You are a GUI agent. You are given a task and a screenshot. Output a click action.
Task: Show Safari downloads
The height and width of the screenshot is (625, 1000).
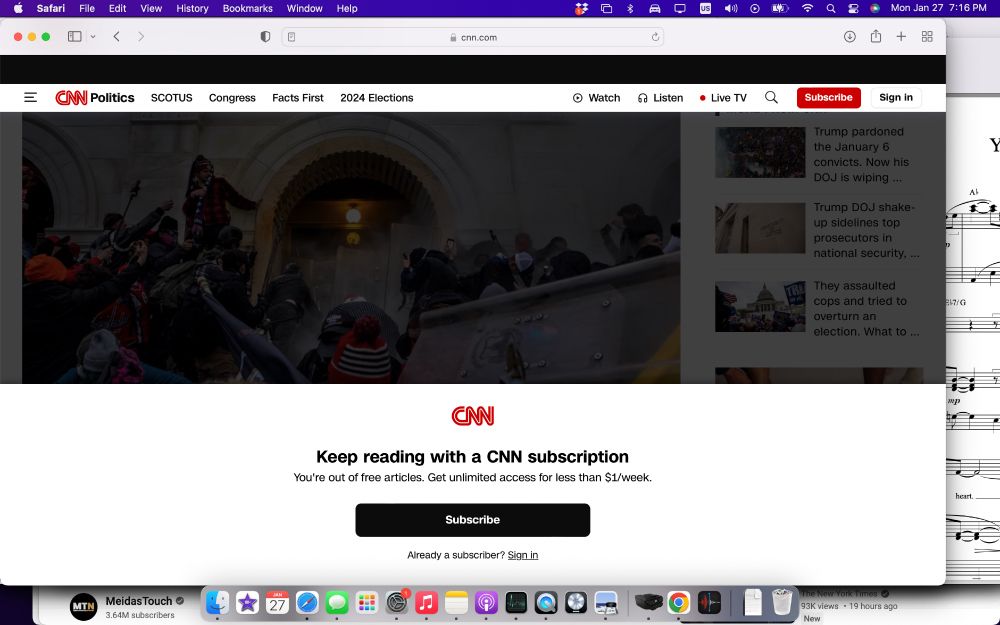849,36
